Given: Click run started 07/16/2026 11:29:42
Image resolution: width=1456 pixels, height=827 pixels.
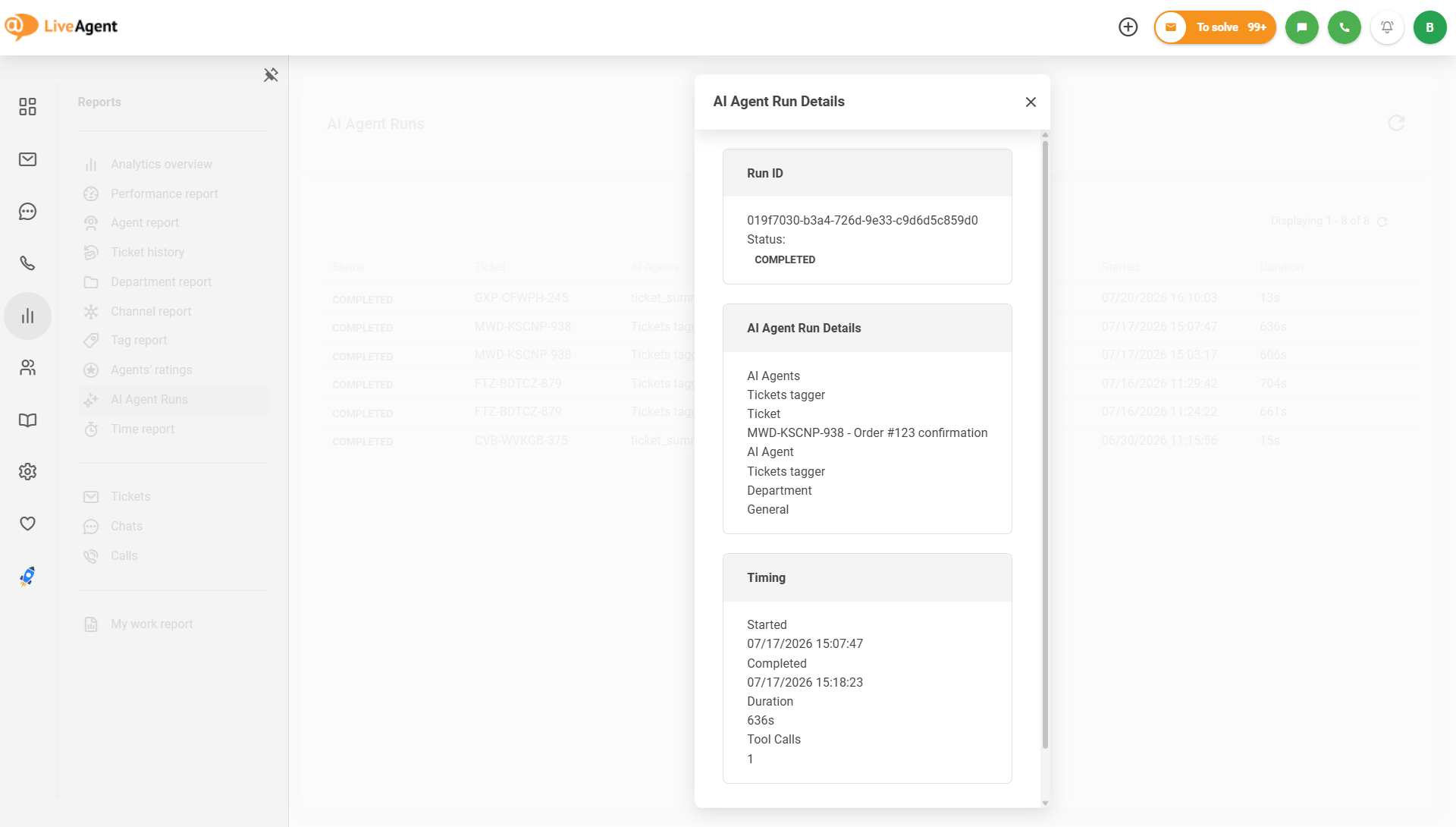Looking at the screenshot, I should point(1159,384).
